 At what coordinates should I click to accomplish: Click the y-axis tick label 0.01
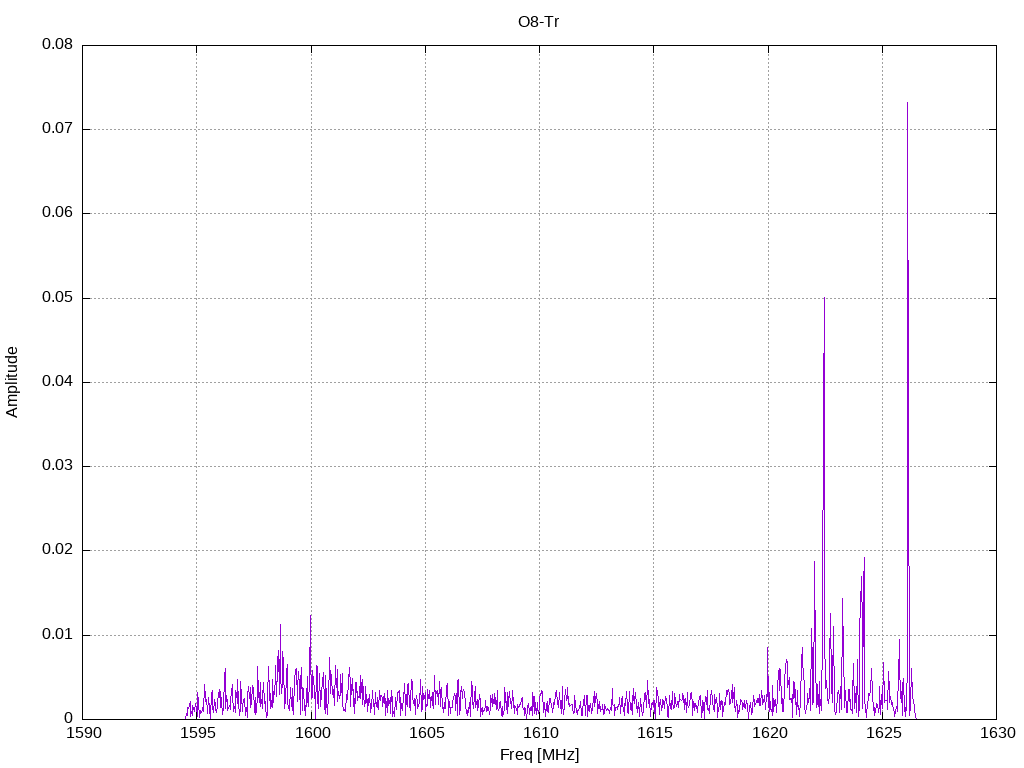pyautogui.click(x=56, y=635)
